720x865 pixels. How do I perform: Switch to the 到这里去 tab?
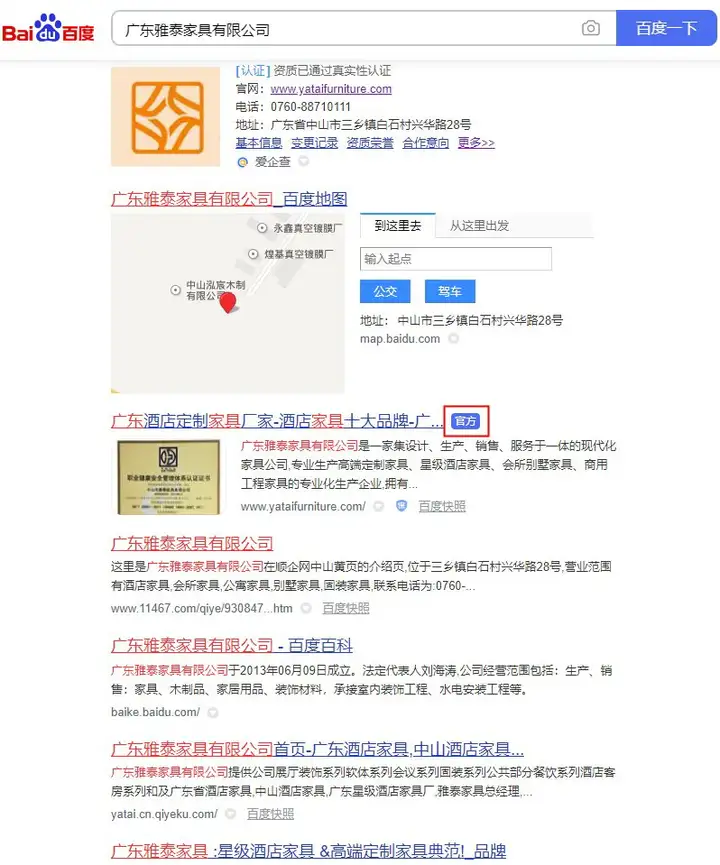pyautogui.click(x=398, y=226)
